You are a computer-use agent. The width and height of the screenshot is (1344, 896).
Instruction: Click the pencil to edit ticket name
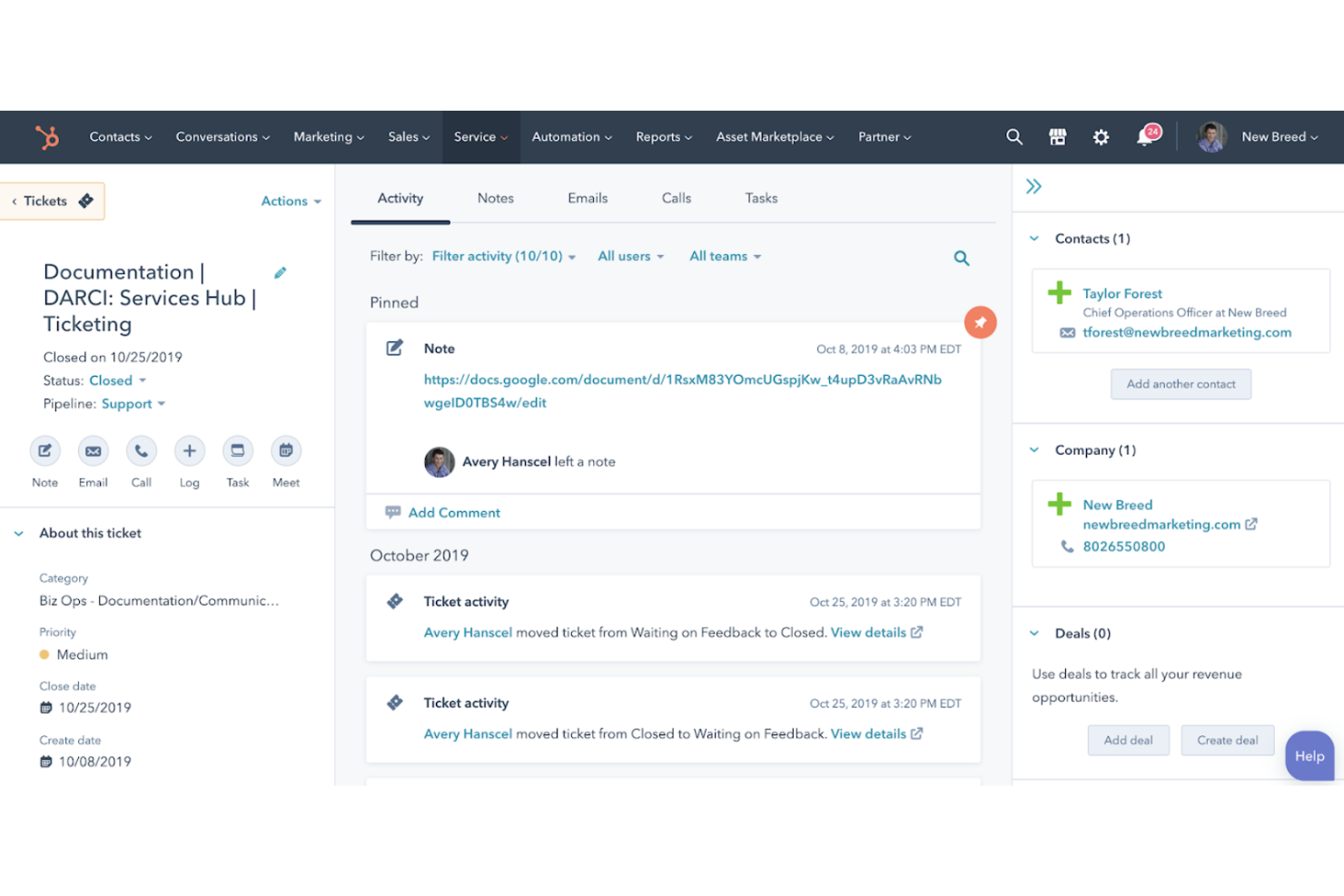[x=281, y=272]
